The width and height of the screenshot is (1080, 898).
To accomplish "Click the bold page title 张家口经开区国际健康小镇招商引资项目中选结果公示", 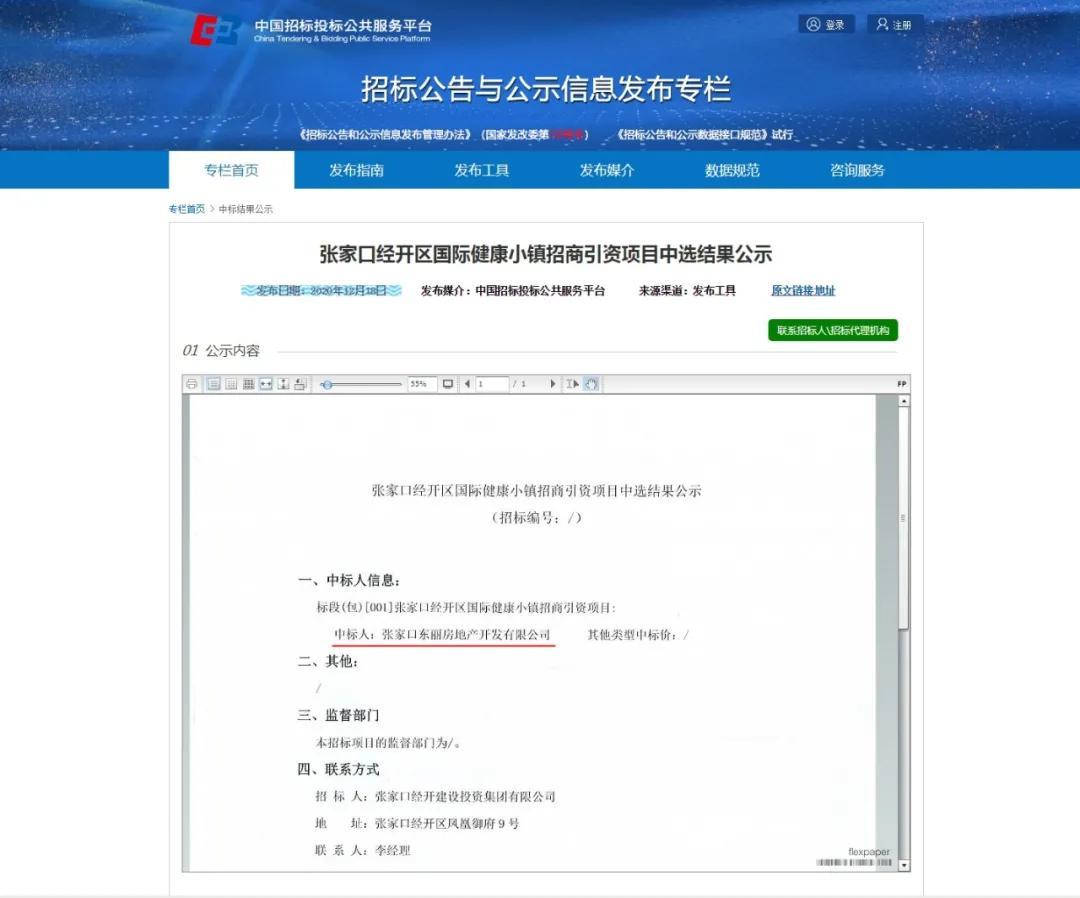I will pyautogui.click(x=546, y=255).
